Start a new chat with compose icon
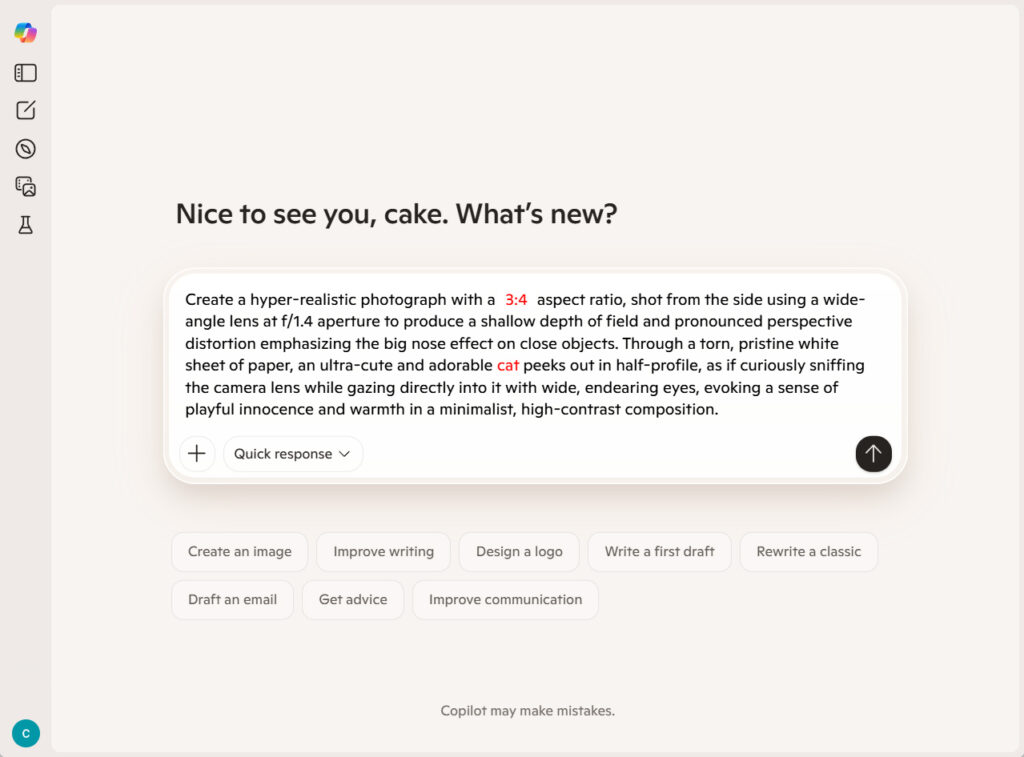 pos(26,111)
